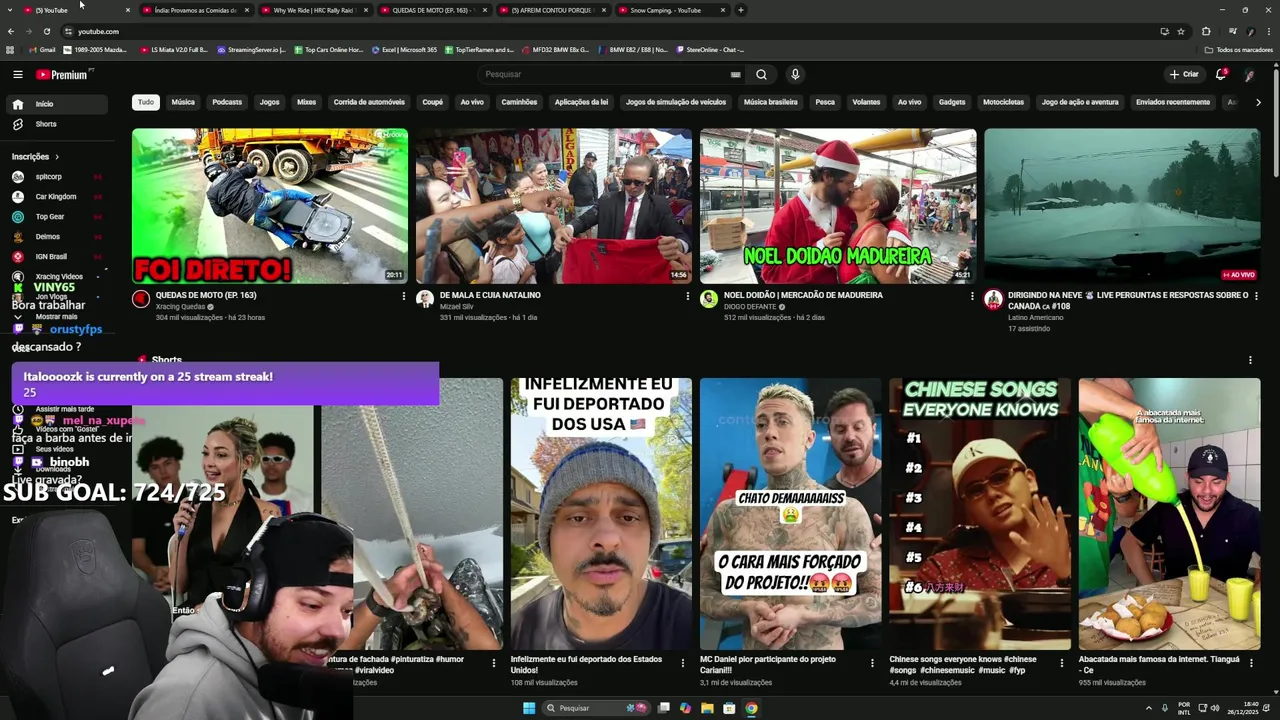Open the Mizael Silv channel avatar

(425, 299)
